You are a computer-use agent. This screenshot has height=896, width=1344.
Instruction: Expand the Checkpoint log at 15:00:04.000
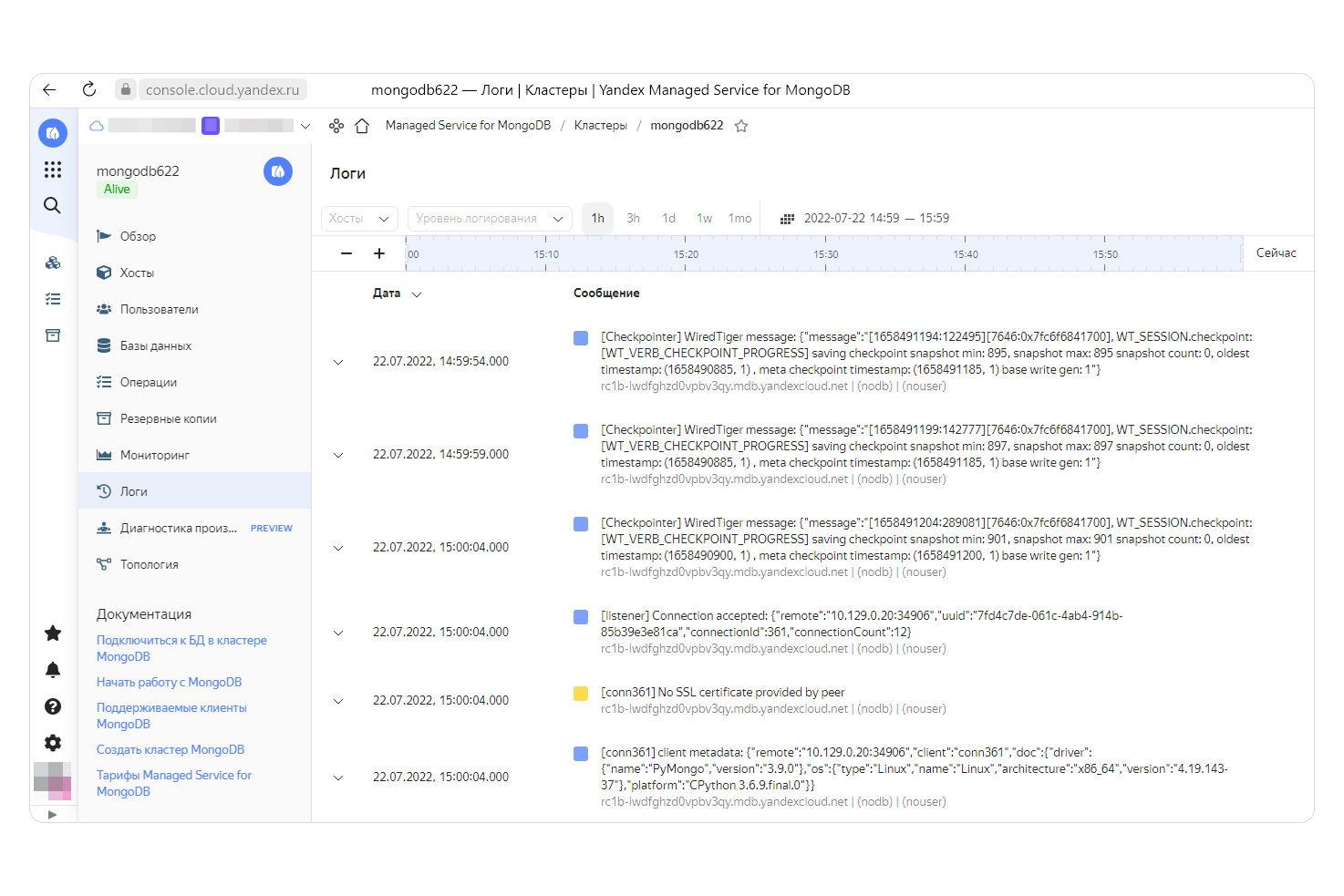[x=338, y=548]
